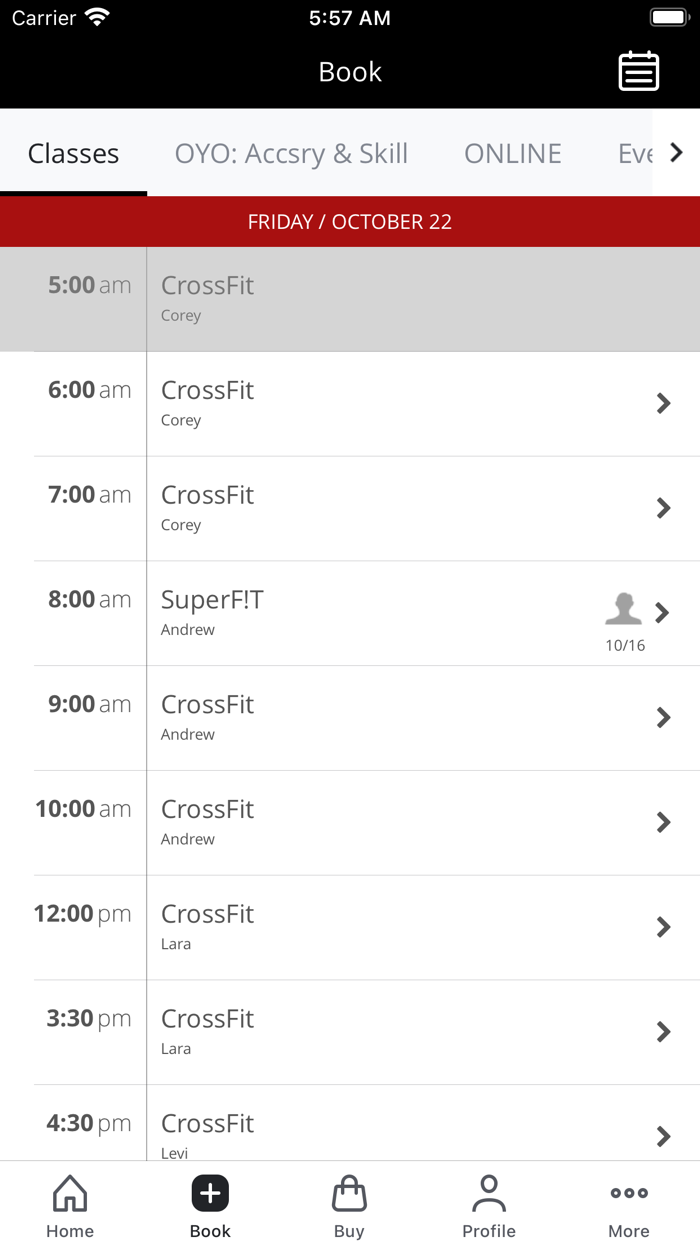This screenshot has height=1244, width=700.
Task: Open the SuperF!T class with Andrew
Action: tap(350, 613)
